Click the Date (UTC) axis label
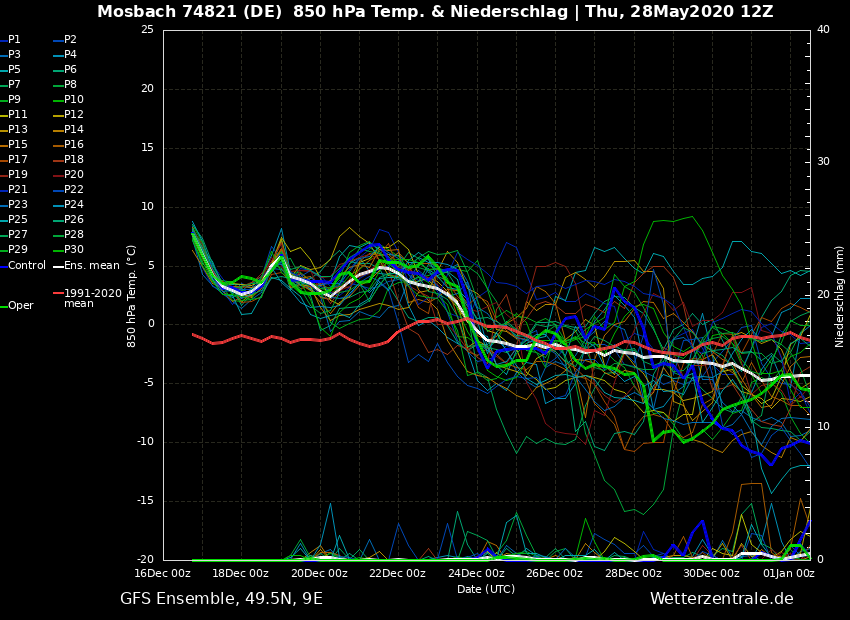Screen dimensions: 850x620 [486, 589]
